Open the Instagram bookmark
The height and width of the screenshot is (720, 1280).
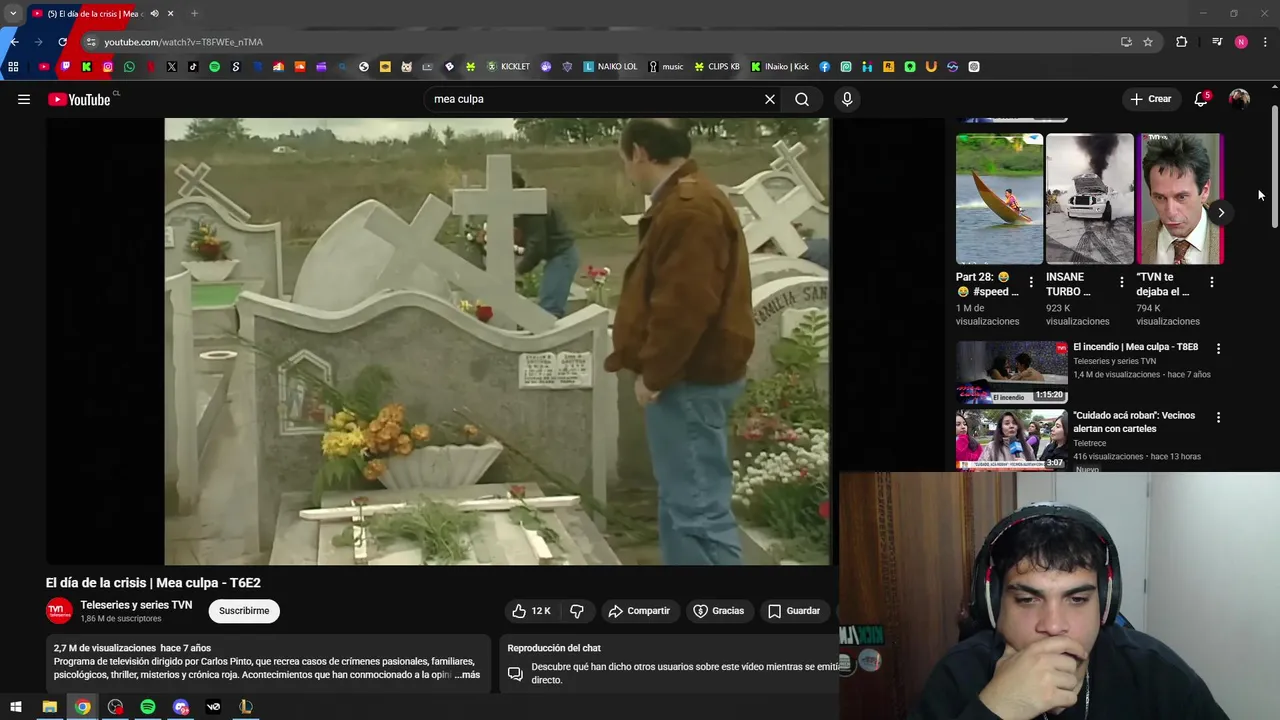tap(108, 67)
